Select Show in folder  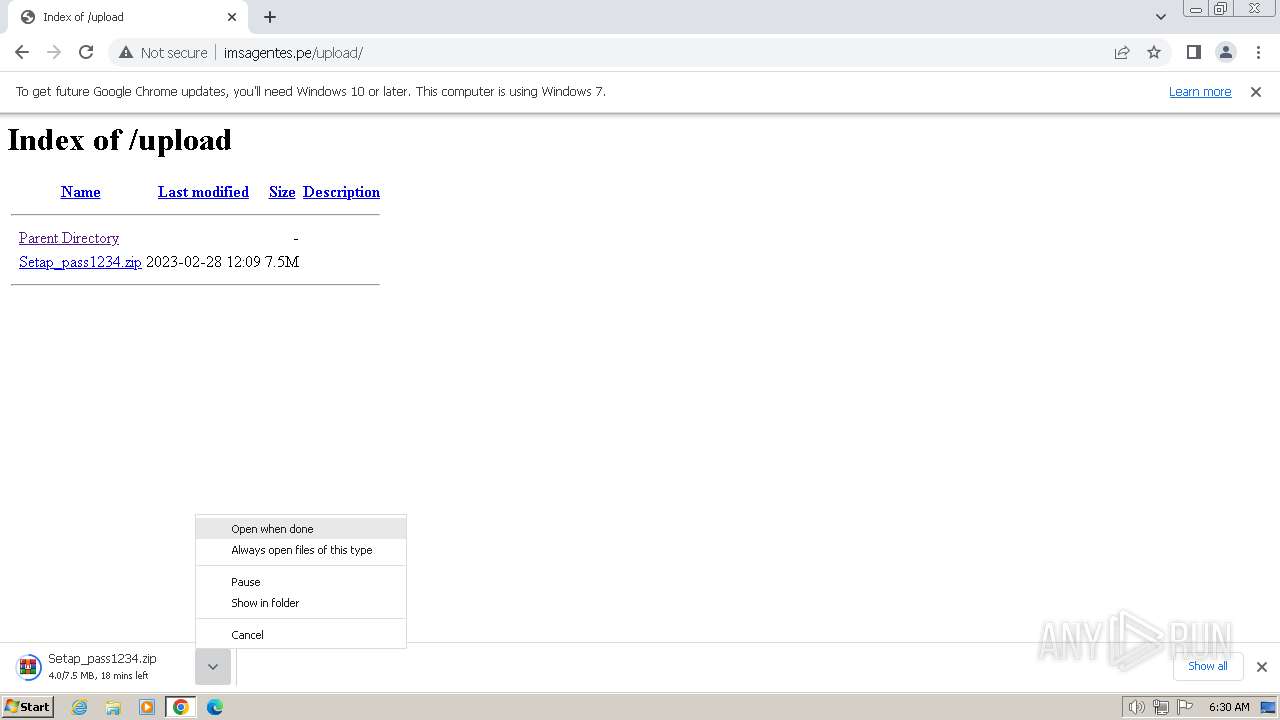(301, 603)
